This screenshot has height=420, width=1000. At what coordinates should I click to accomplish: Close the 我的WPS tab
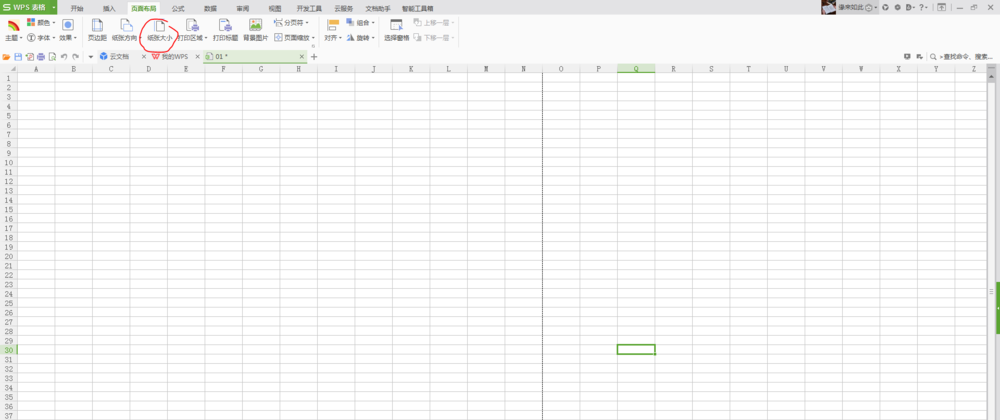(x=197, y=57)
